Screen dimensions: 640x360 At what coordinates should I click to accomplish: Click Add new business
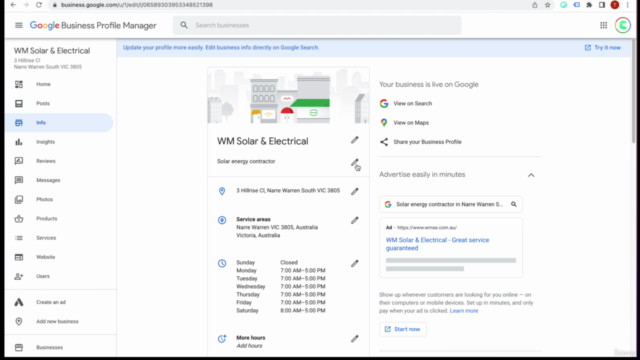click(x=59, y=321)
